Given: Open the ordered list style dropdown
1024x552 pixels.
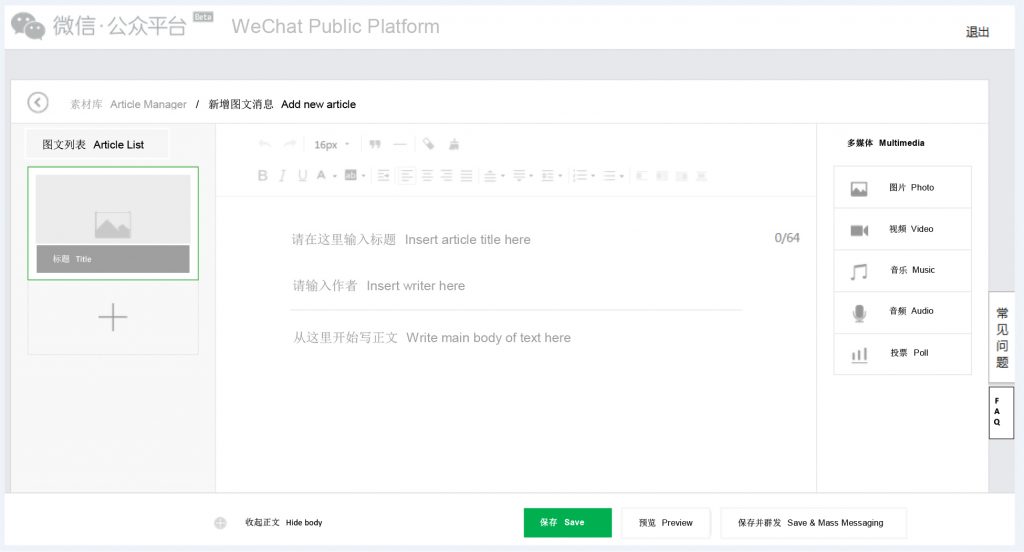Looking at the screenshot, I should point(593,176).
